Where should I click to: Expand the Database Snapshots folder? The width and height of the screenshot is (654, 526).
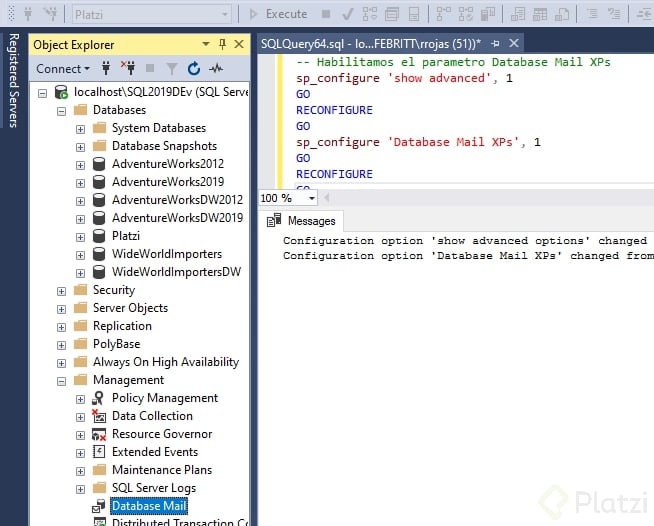(x=80, y=147)
